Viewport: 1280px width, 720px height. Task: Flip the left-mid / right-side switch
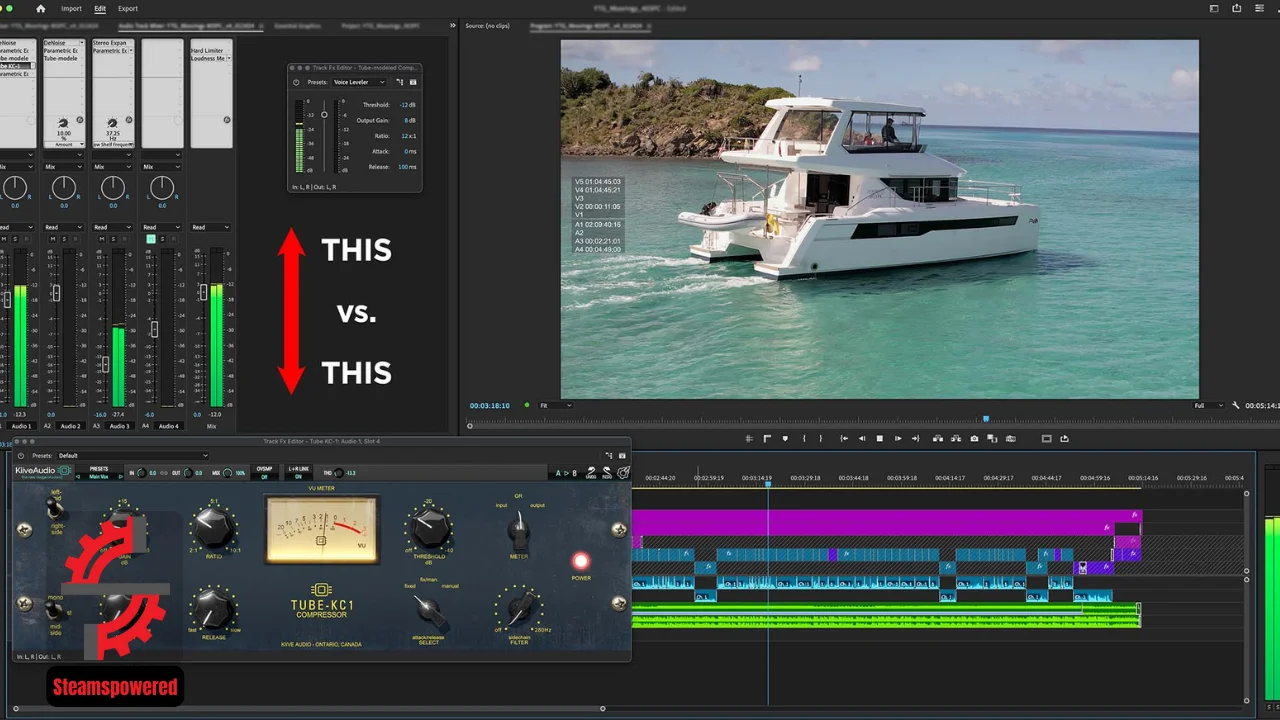(53, 508)
